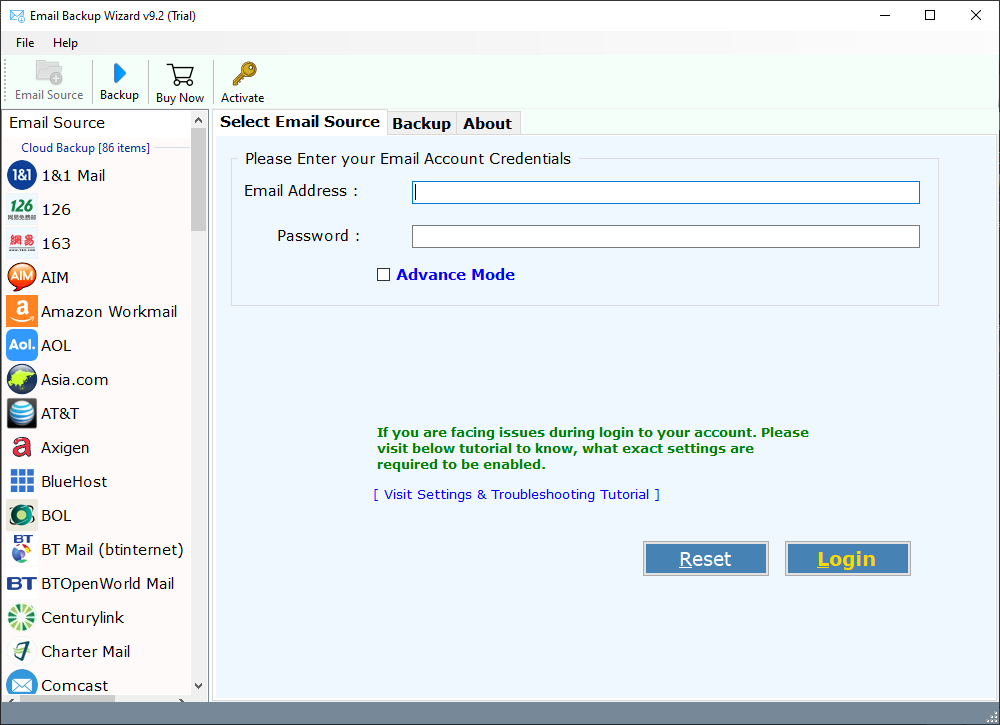This screenshot has width=1000, height=725.
Task: Select the 'Amazon Workmail' list entry text
Action: pyautogui.click(x=109, y=311)
